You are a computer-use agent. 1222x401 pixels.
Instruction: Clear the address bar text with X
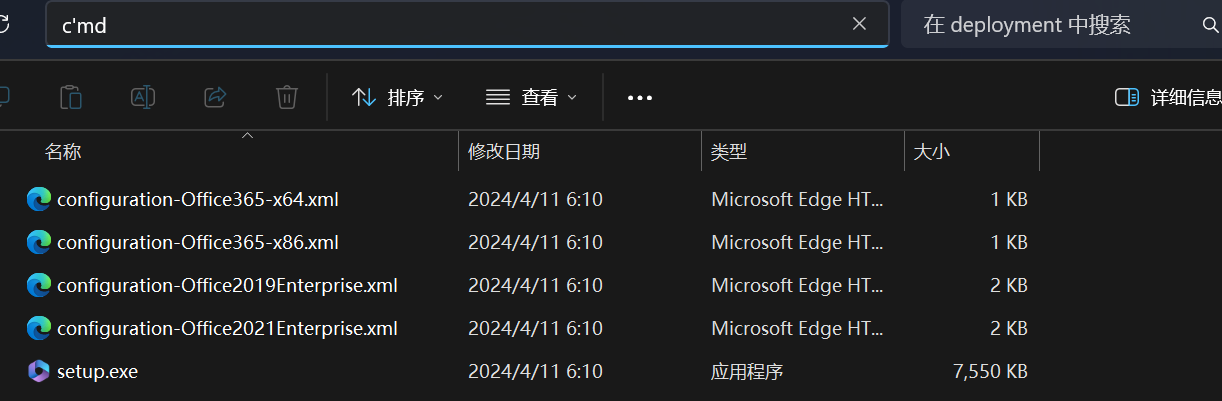pos(859,24)
